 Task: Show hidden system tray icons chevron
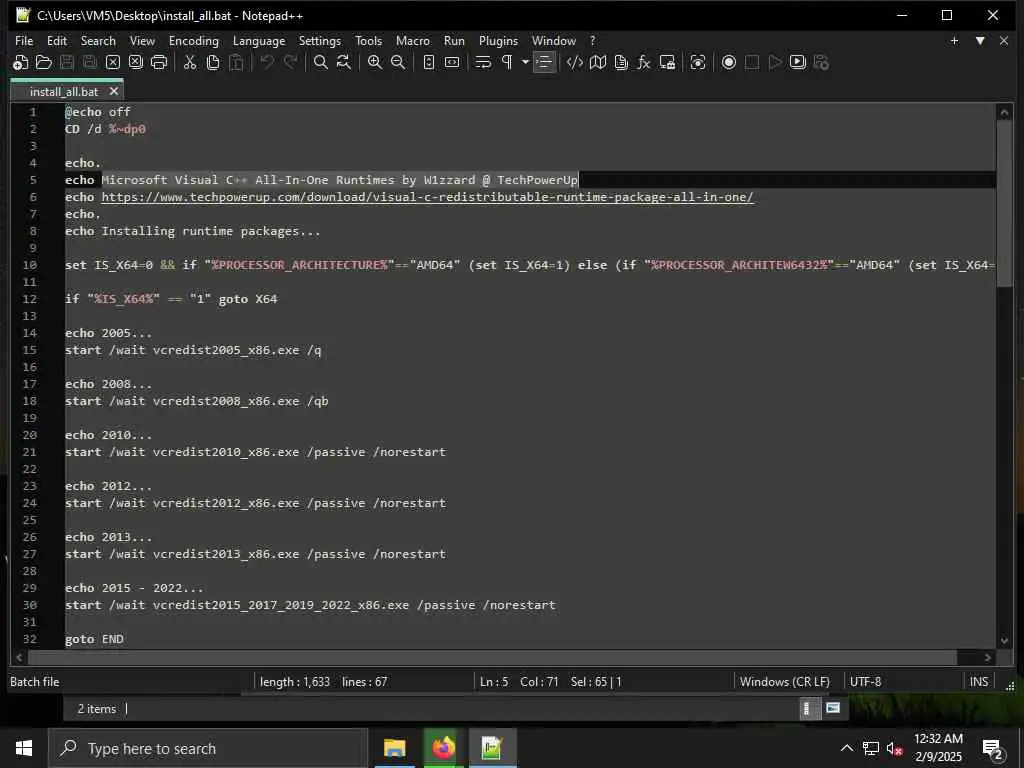[x=846, y=748]
